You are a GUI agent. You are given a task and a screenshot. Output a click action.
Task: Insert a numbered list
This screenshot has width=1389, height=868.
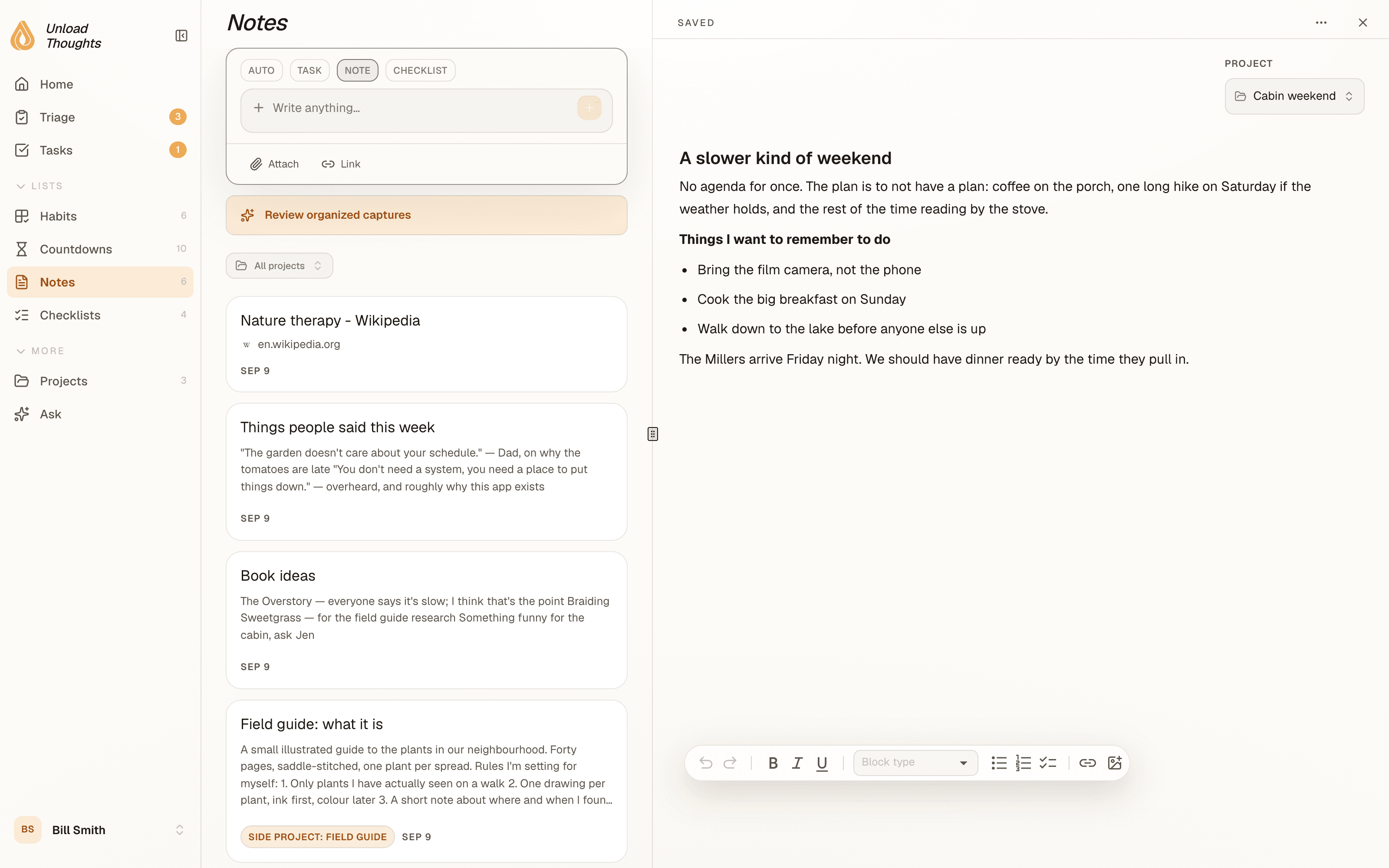[1024, 763]
